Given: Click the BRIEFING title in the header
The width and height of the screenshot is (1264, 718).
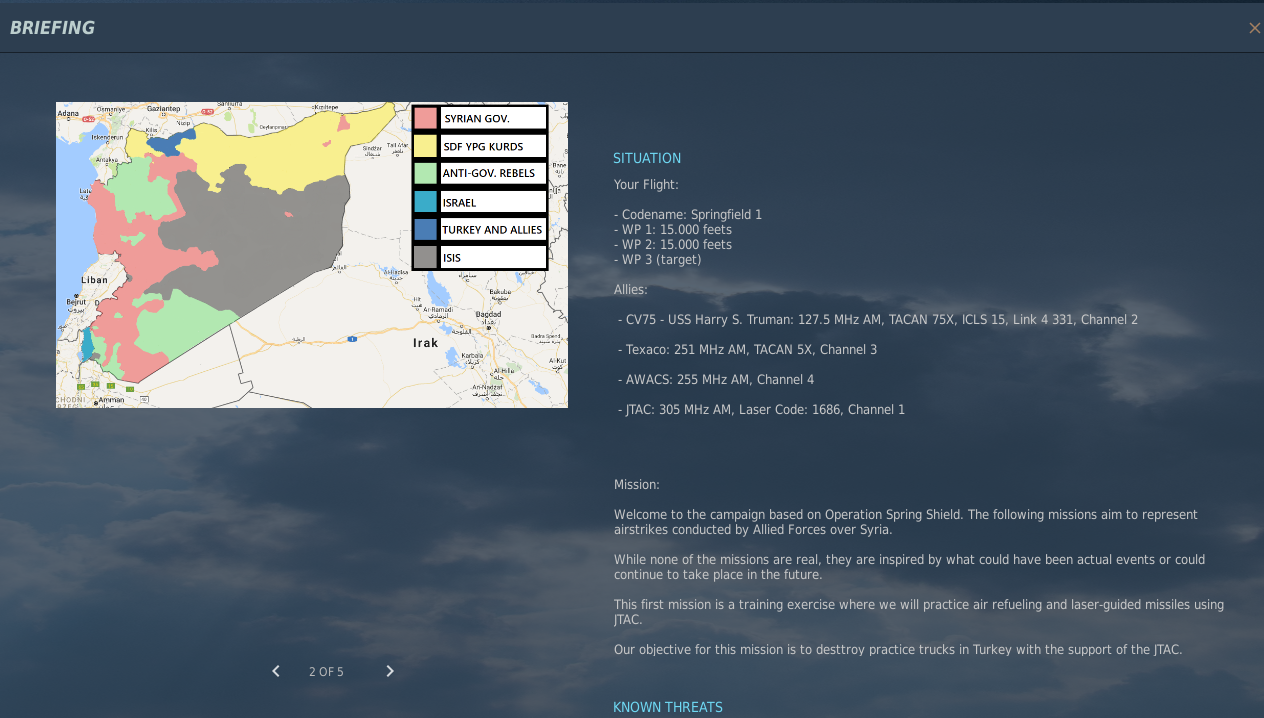Looking at the screenshot, I should pyautogui.click(x=52, y=28).
